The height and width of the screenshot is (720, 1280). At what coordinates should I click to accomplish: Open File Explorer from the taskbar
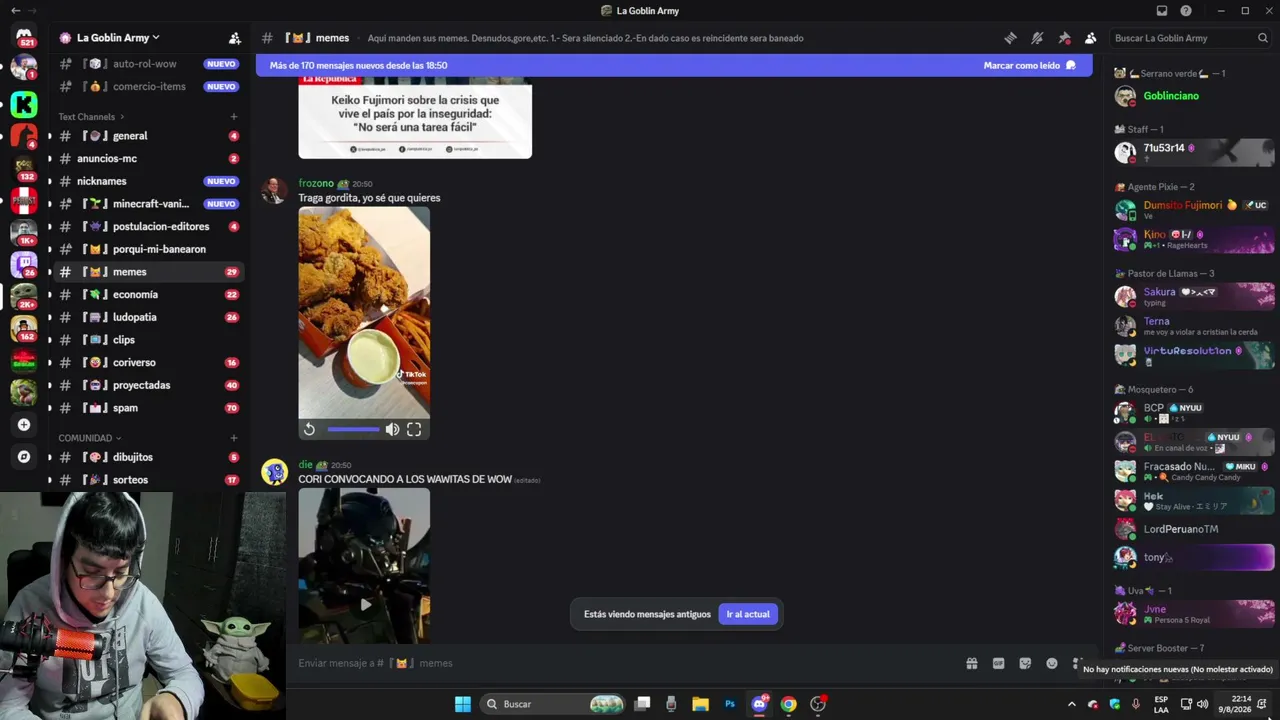coord(700,704)
